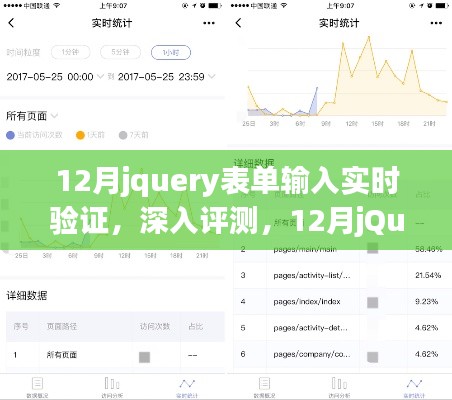
Task: Open the three-dot menu on right screen
Action: [x=436, y=23]
